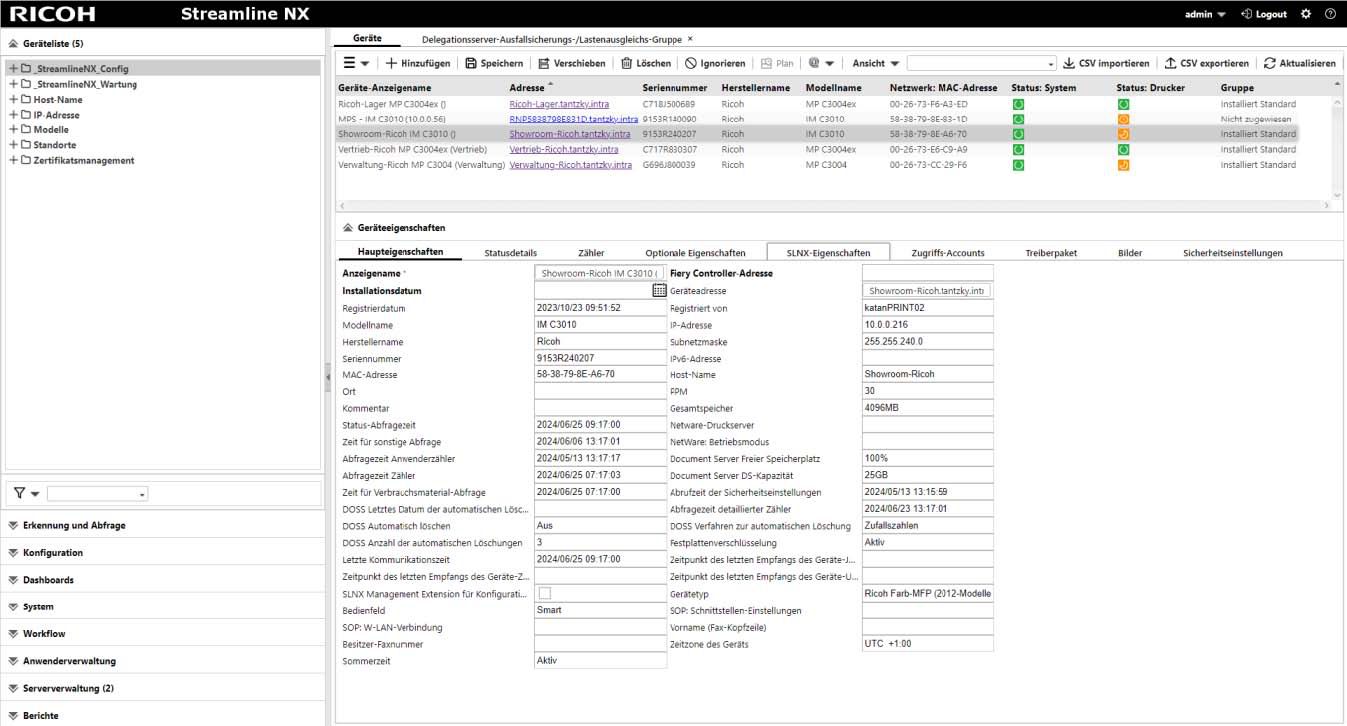The width and height of the screenshot is (1347, 726).
Task: Click printer status icon of MPS - IM C3010 row
Action: [x=1123, y=119]
